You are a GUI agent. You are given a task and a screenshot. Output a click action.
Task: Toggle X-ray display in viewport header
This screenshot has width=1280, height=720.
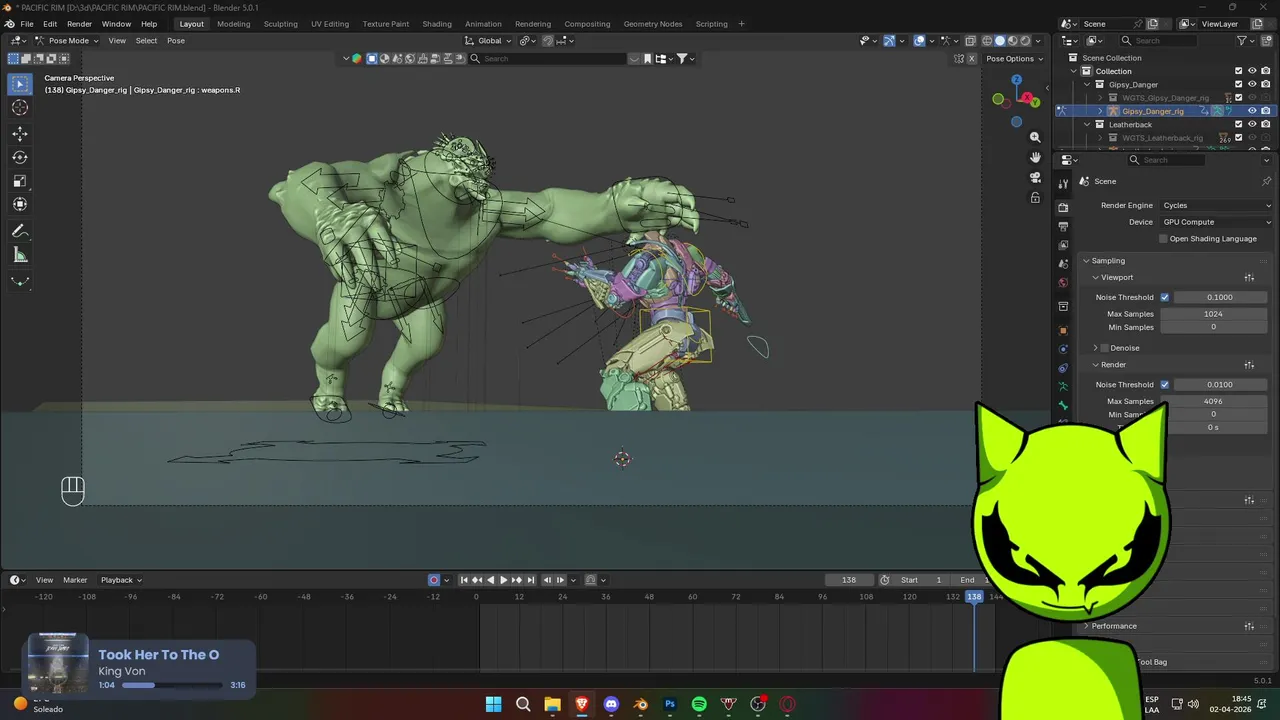pyautogui.click(x=970, y=41)
